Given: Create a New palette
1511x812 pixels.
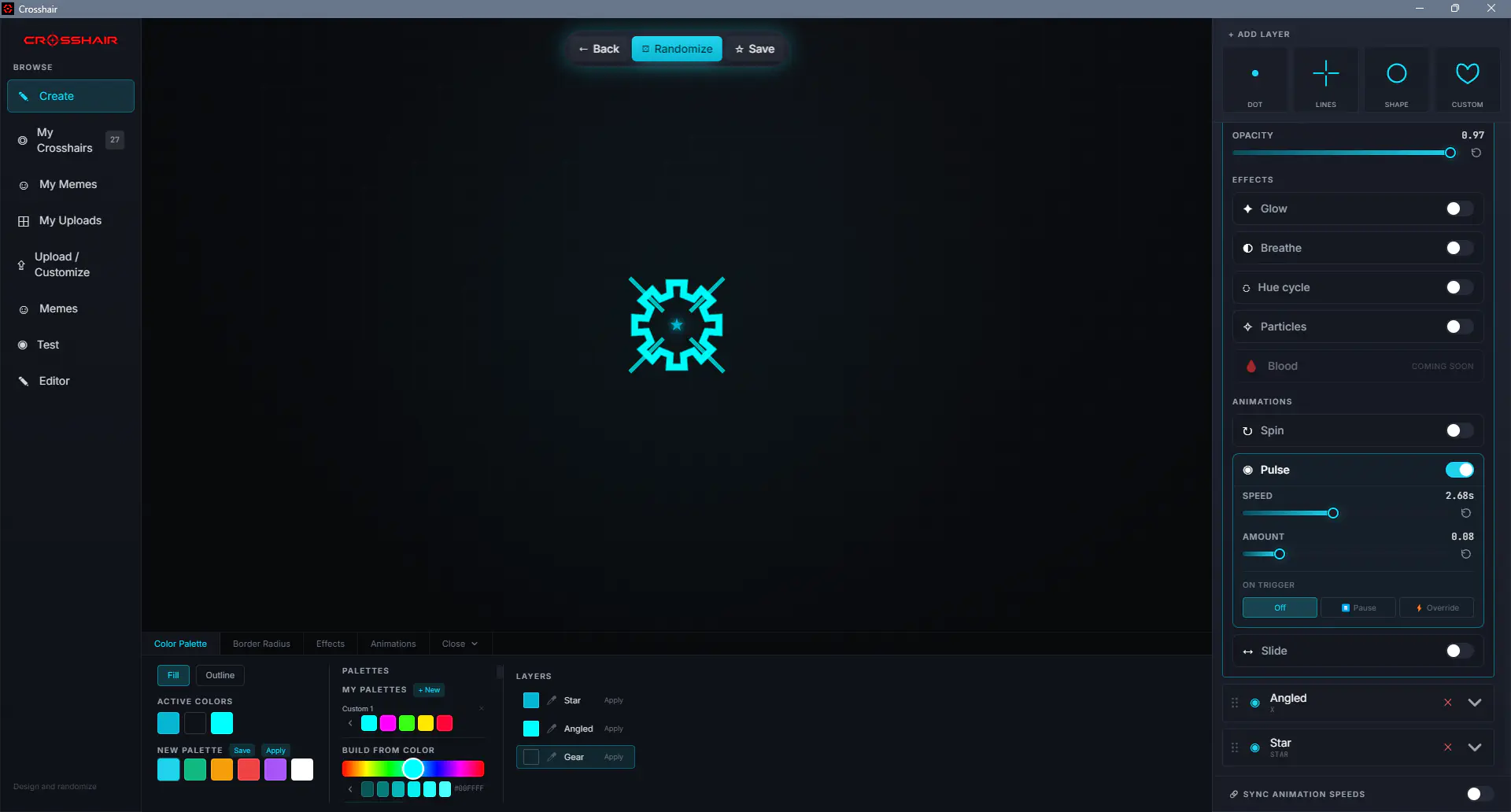Looking at the screenshot, I should tap(429, 690).
